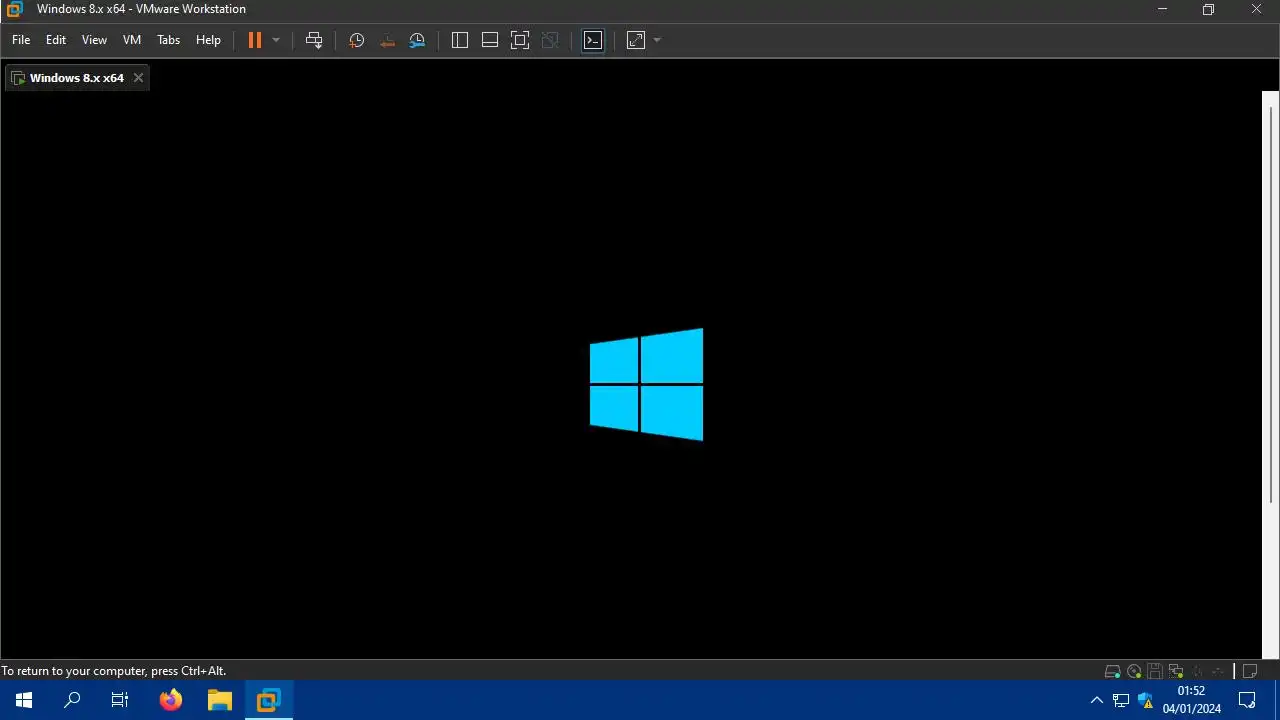The width and height of the screenshot is (1280, 720).
Task: Open the Edit menu
Action: tap(56, 40)
